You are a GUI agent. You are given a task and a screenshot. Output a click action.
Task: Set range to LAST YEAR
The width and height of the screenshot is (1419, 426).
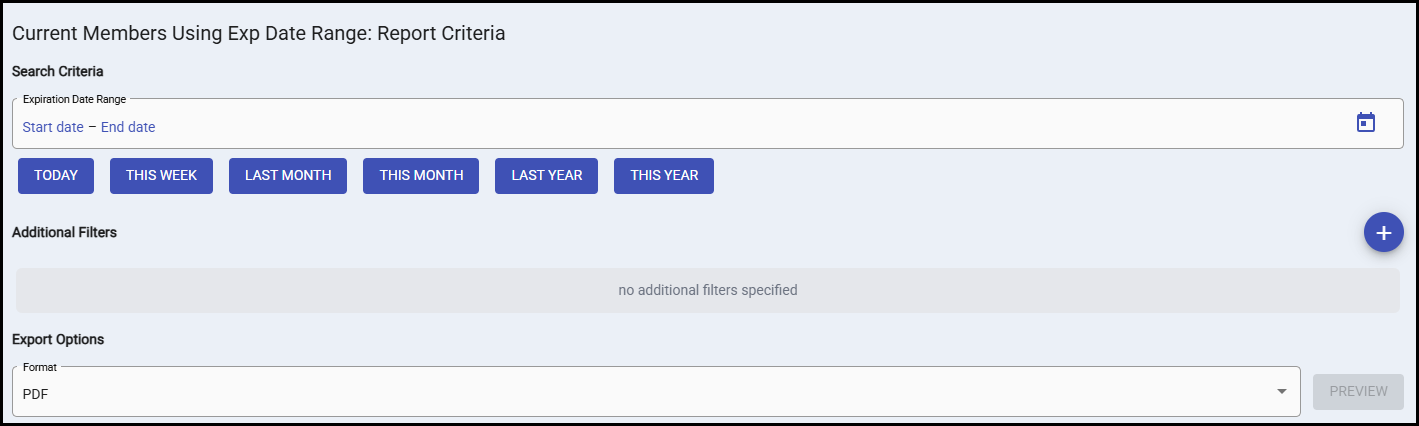pyautogui.click(x=546, y=176)
